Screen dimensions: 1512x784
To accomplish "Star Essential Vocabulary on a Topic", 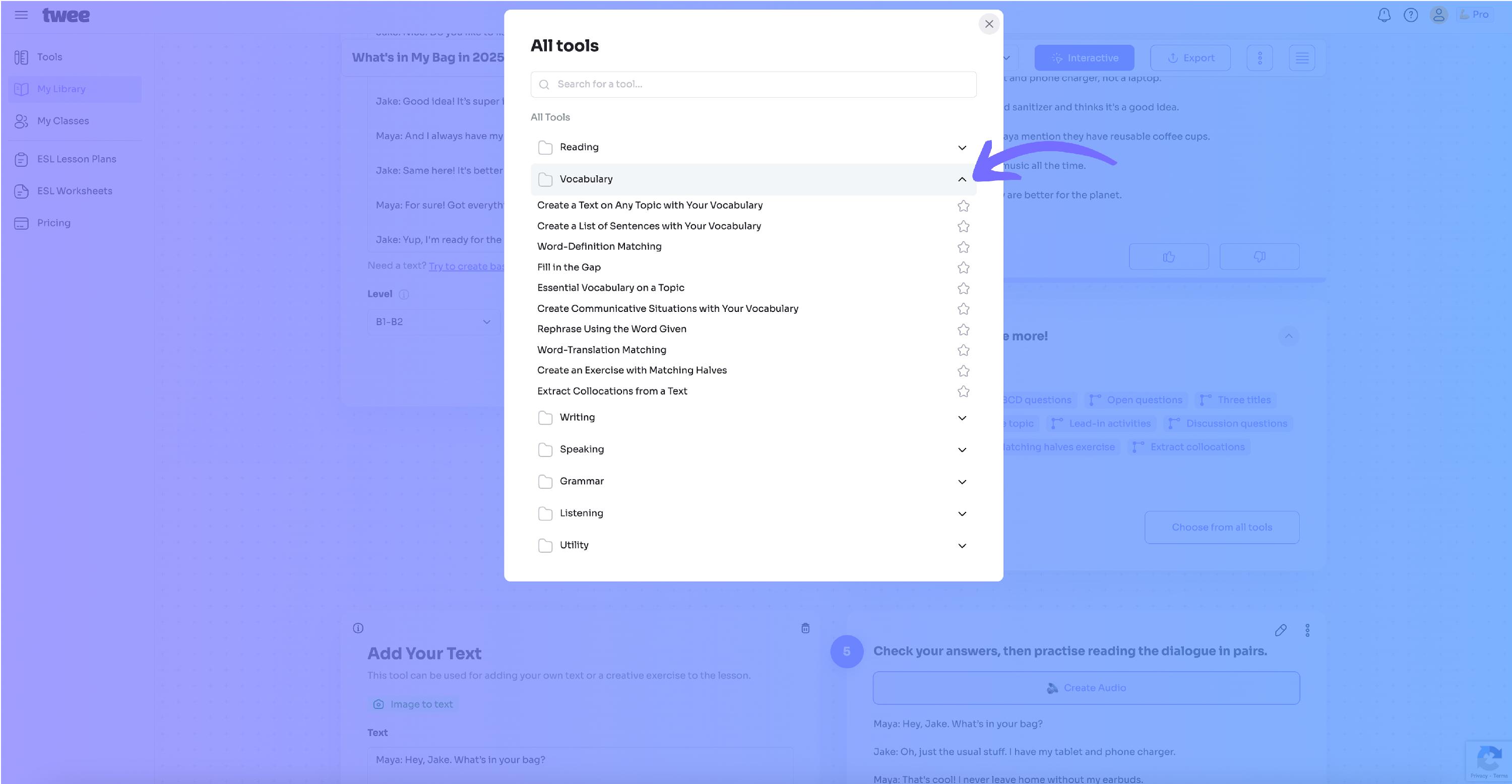I will point(963,288).
